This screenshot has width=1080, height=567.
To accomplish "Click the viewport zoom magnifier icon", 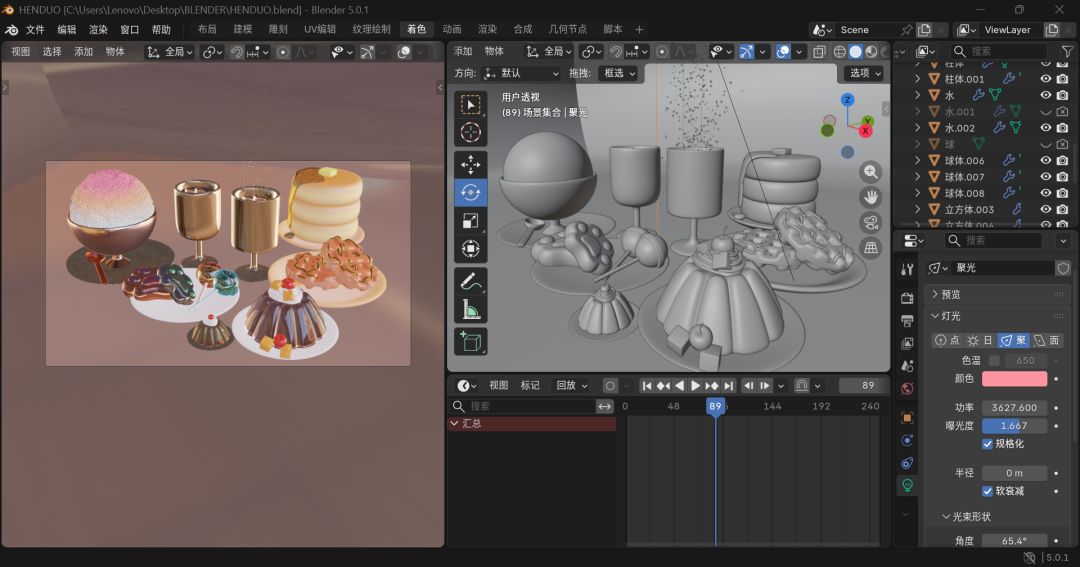I will [x=871, y=172].
